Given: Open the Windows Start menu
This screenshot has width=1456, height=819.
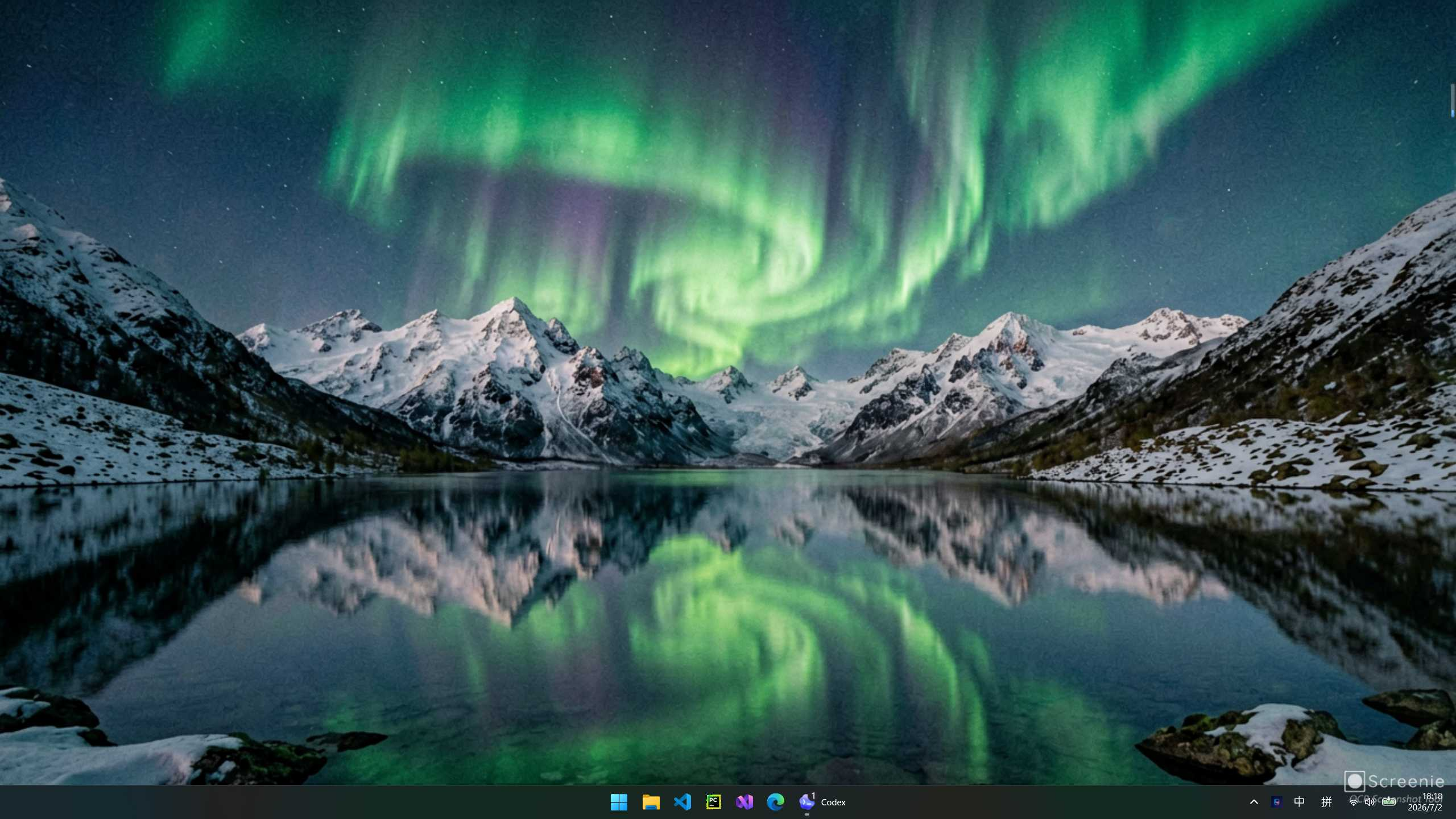Looking at the screenshot, I should pos(619,802).
